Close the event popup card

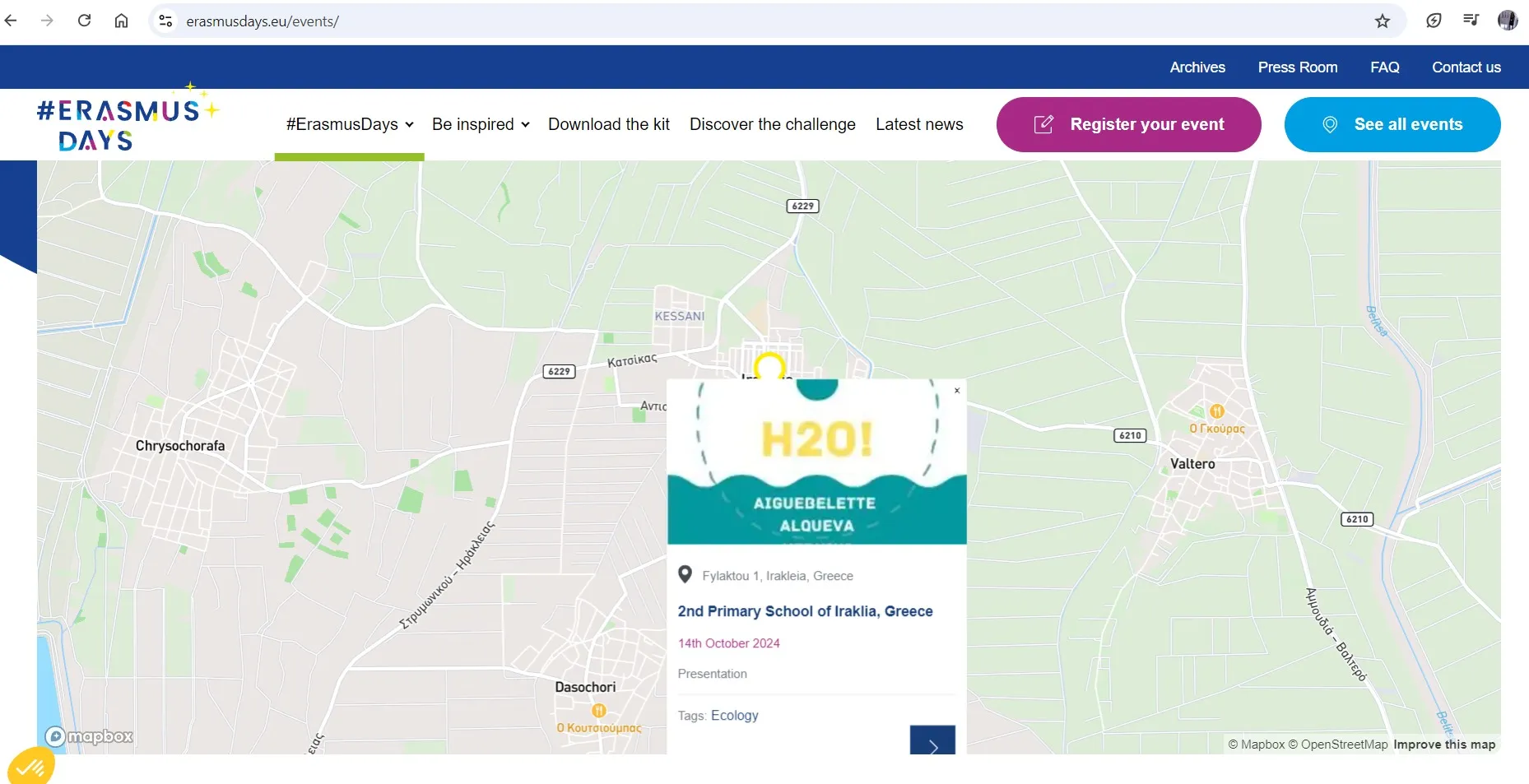point(957,391)
